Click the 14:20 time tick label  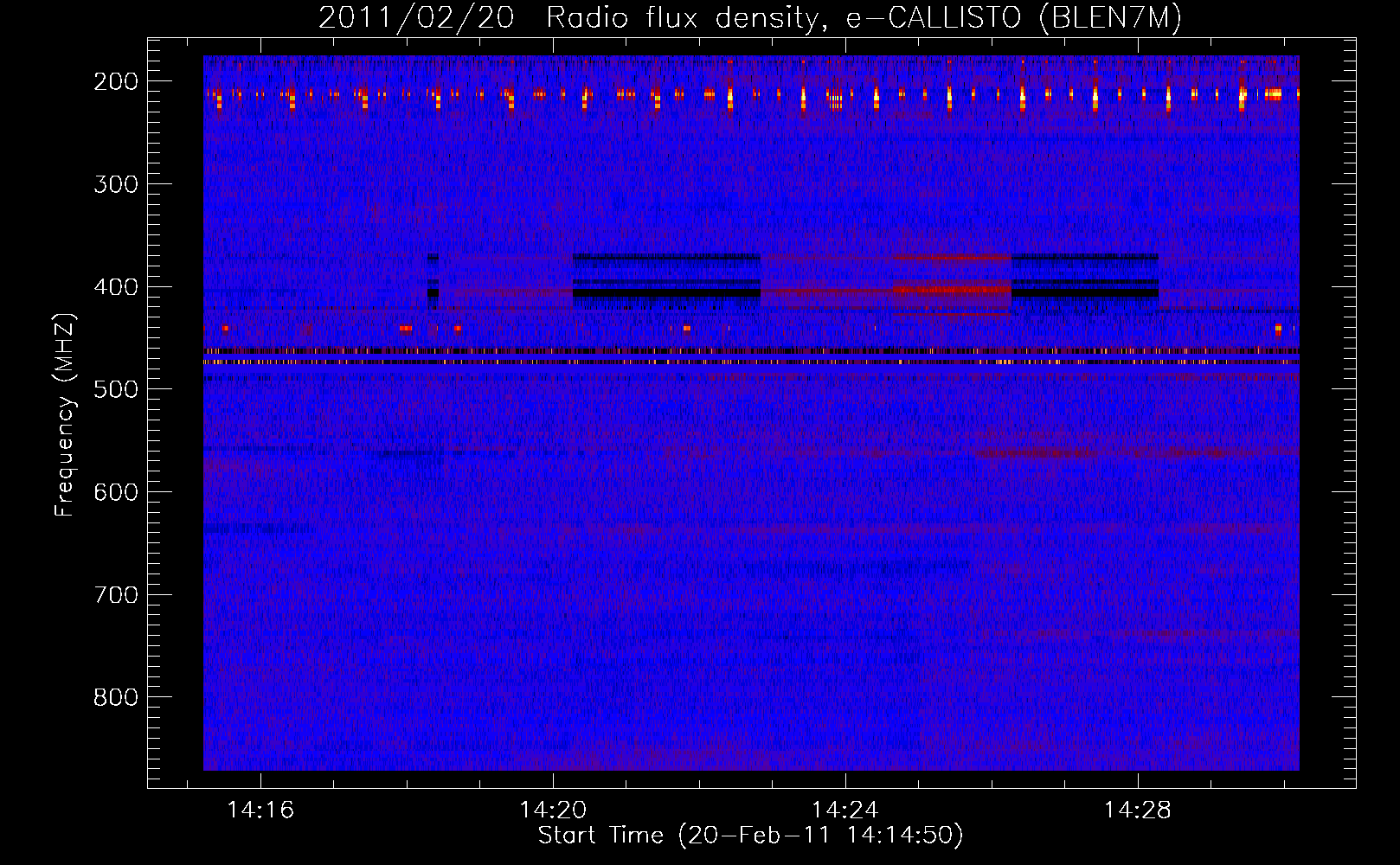coord(553,811)
